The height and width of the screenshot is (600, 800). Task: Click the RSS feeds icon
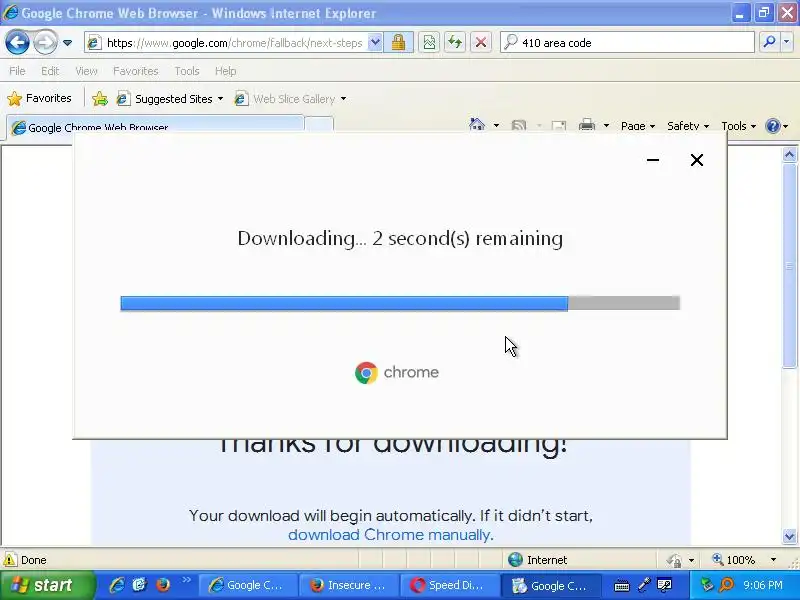519,126
